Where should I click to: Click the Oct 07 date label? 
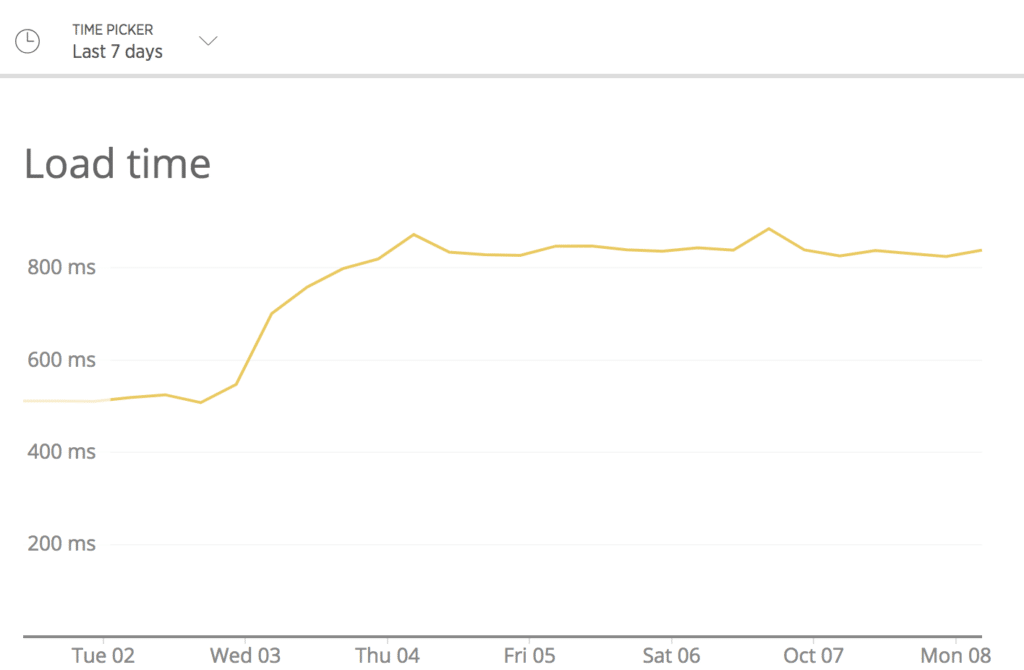pyautogui.click(x=813, y=655)
